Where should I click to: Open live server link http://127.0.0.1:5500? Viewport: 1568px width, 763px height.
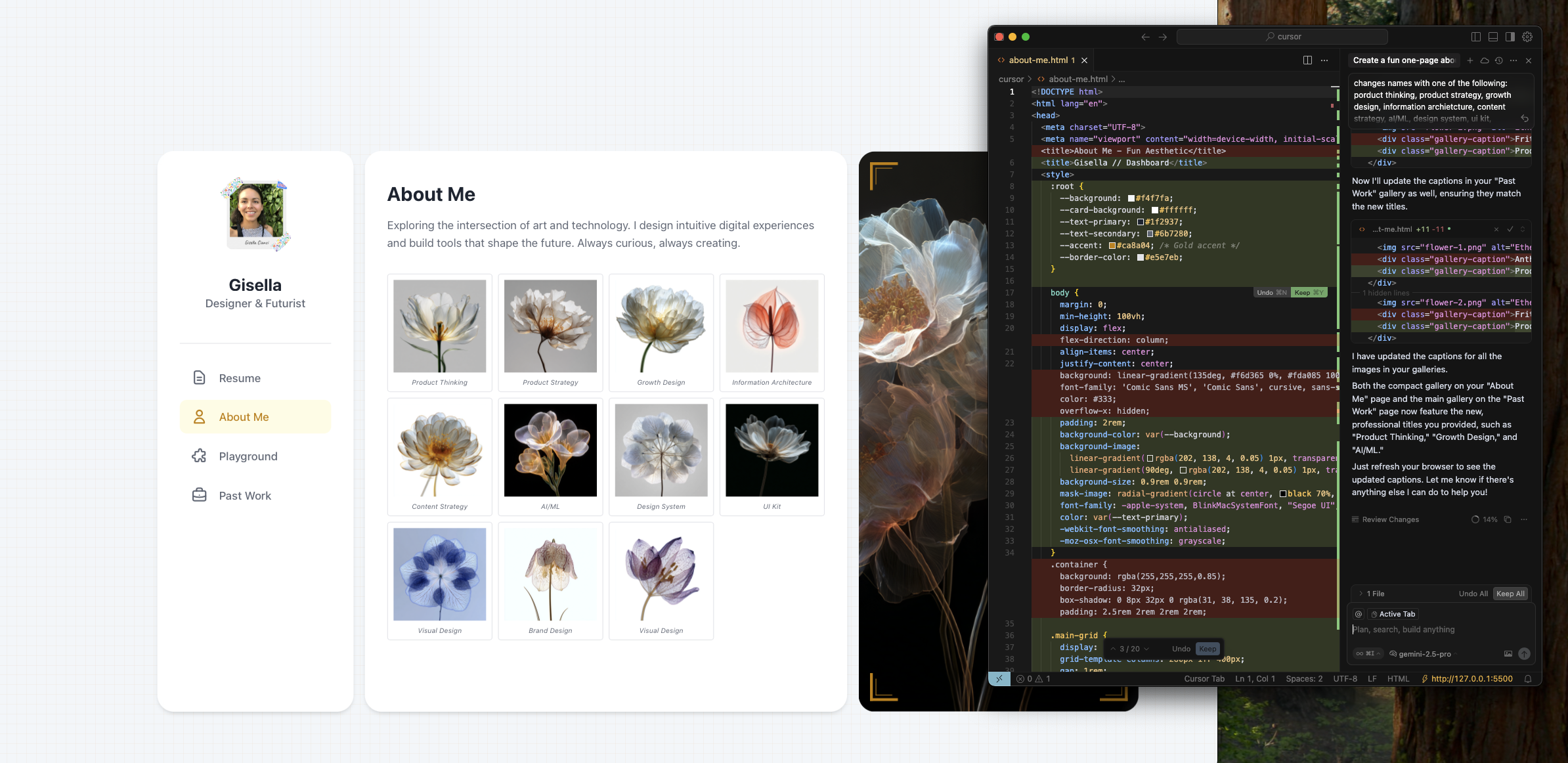(1467, 679)
